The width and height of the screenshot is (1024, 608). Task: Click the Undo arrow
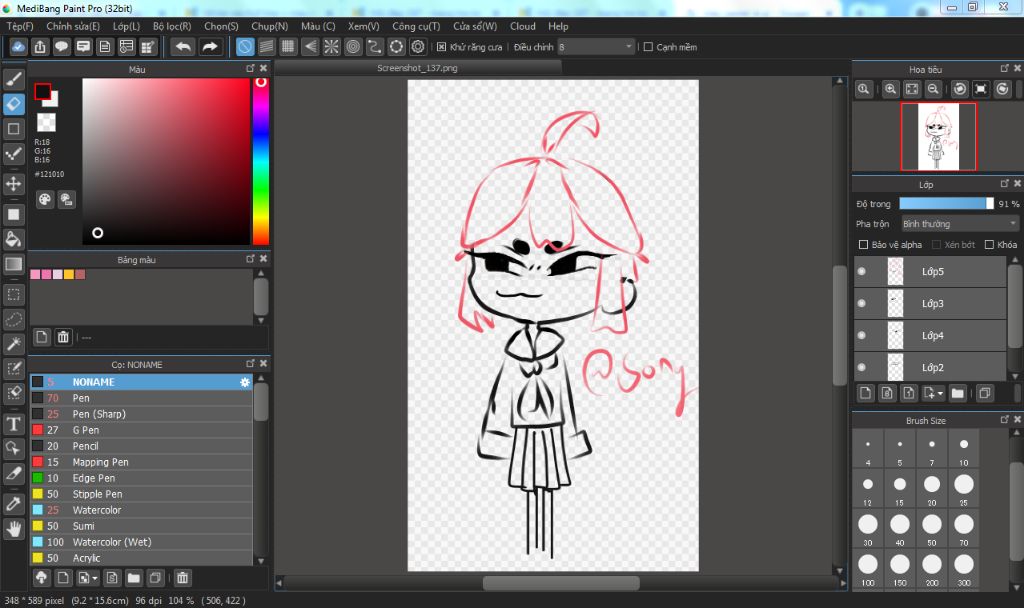184,47
